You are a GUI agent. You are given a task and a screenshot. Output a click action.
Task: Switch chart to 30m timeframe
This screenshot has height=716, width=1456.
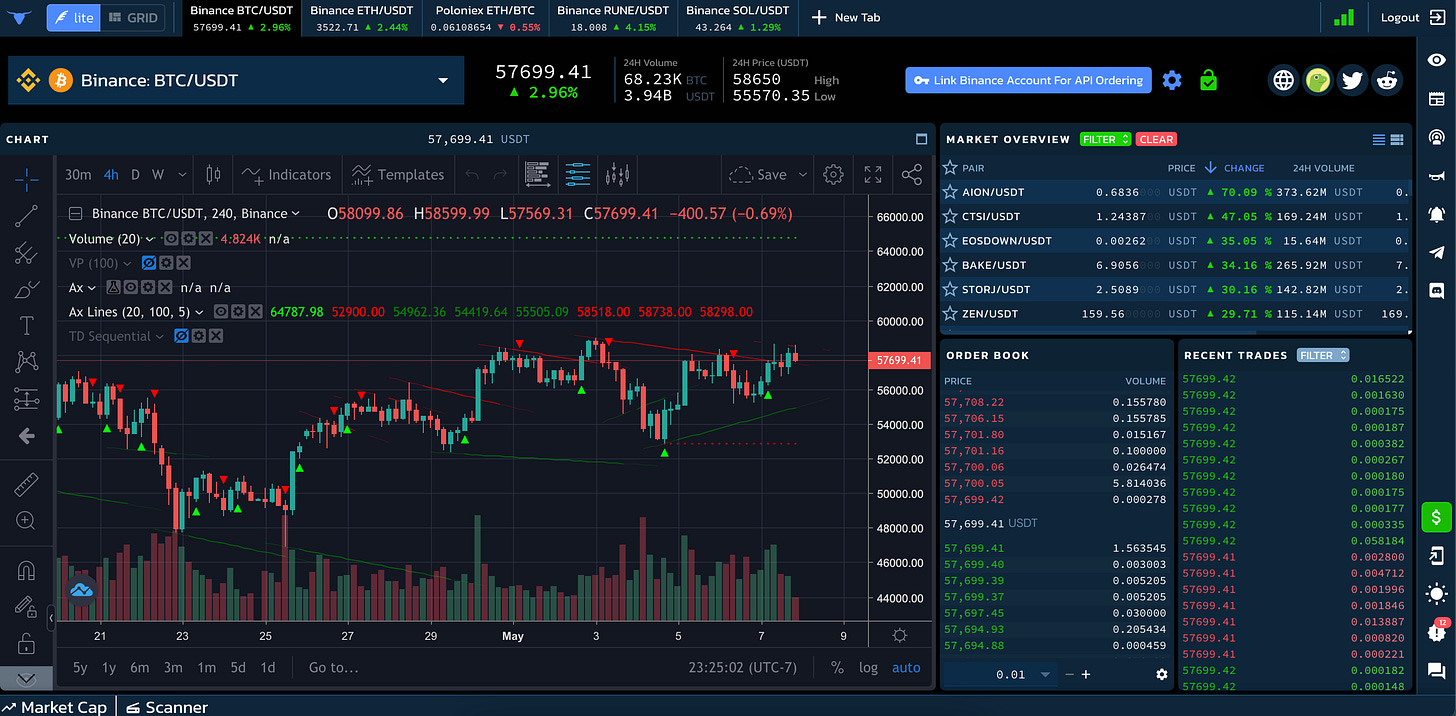coord(78,174)
